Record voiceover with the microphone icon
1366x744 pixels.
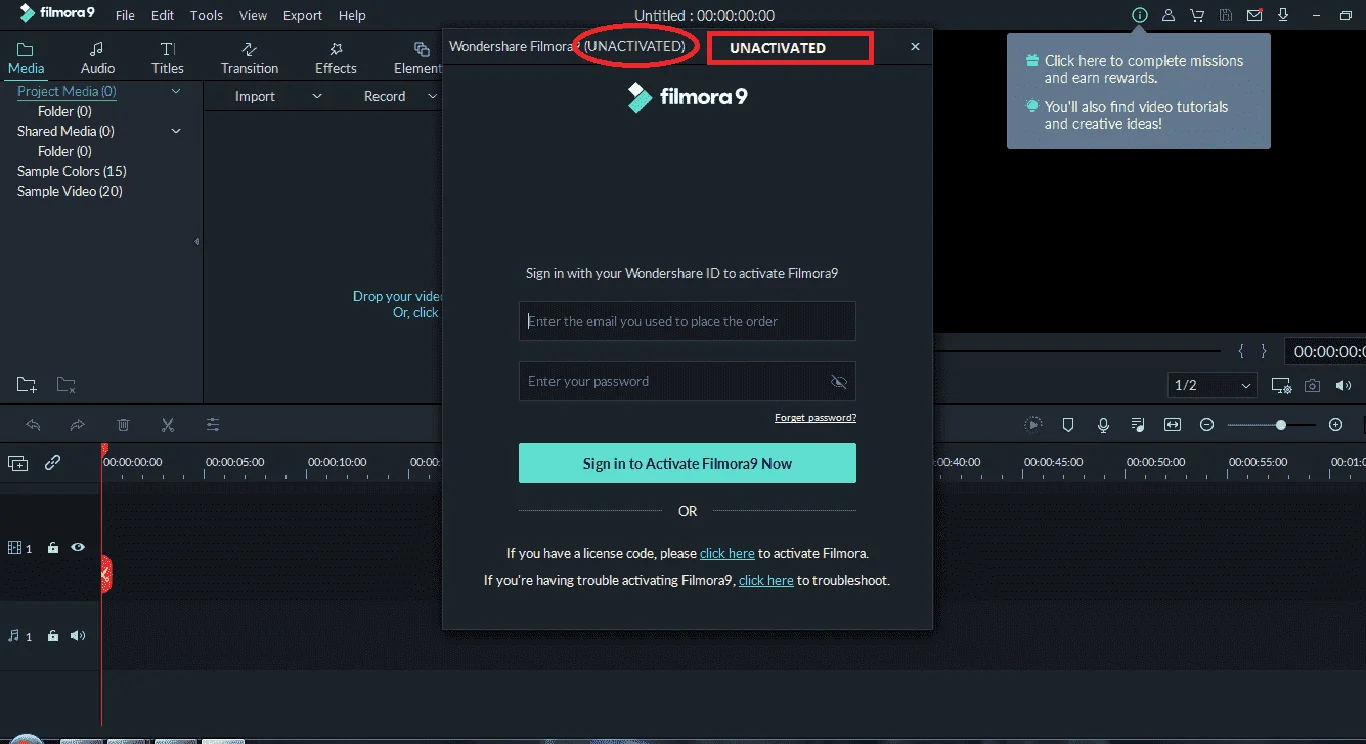pyautogui.click(x=1103, y=425)
